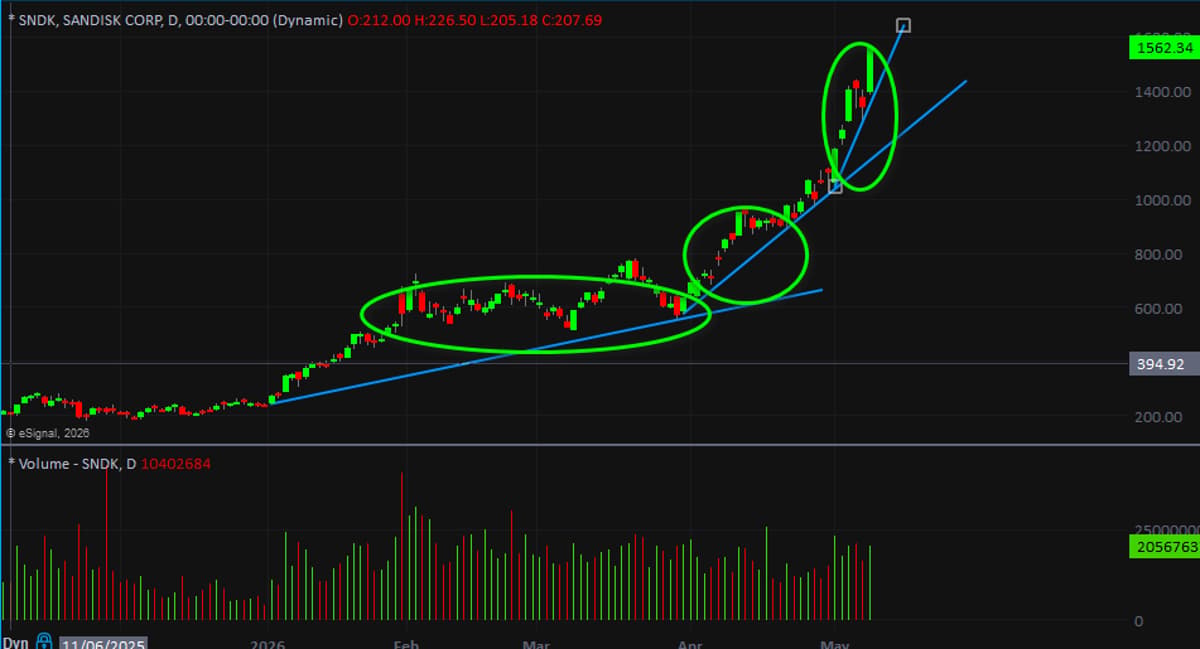Click the 25000000 volume axis label
Image resolution: width=1200 pixels, height=649 pixels.
1167,528
